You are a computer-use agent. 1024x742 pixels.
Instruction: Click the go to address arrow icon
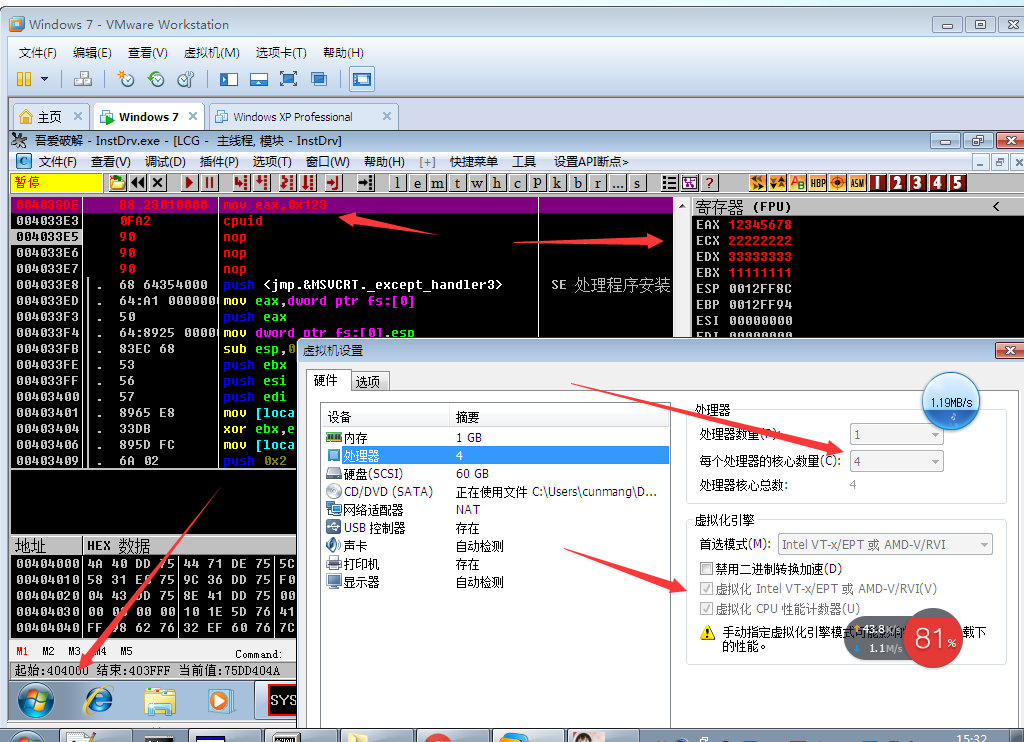(x=366, y=183)
